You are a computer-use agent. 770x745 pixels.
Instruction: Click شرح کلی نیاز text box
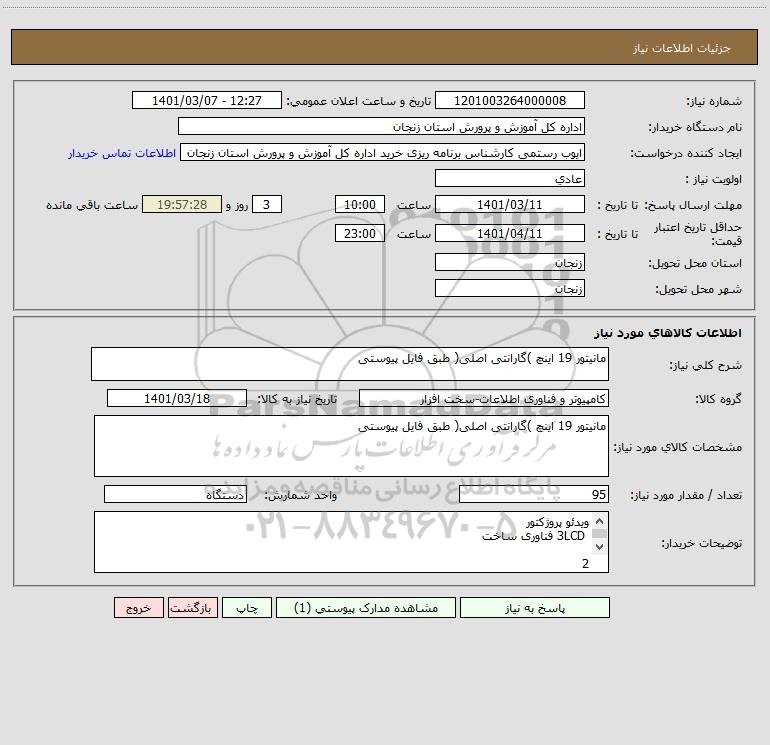coord(350,364)
